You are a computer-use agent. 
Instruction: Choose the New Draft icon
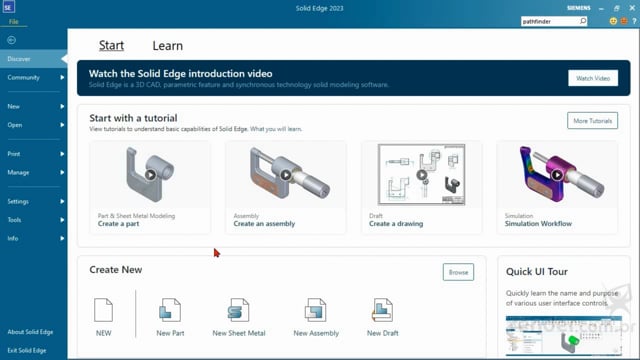pos(382,310)
